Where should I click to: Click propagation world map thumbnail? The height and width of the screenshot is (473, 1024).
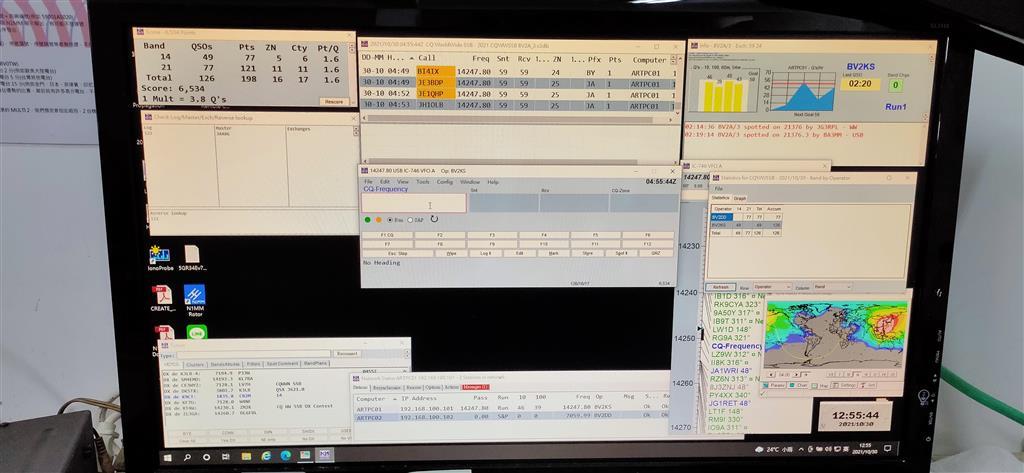pos(836,334)
